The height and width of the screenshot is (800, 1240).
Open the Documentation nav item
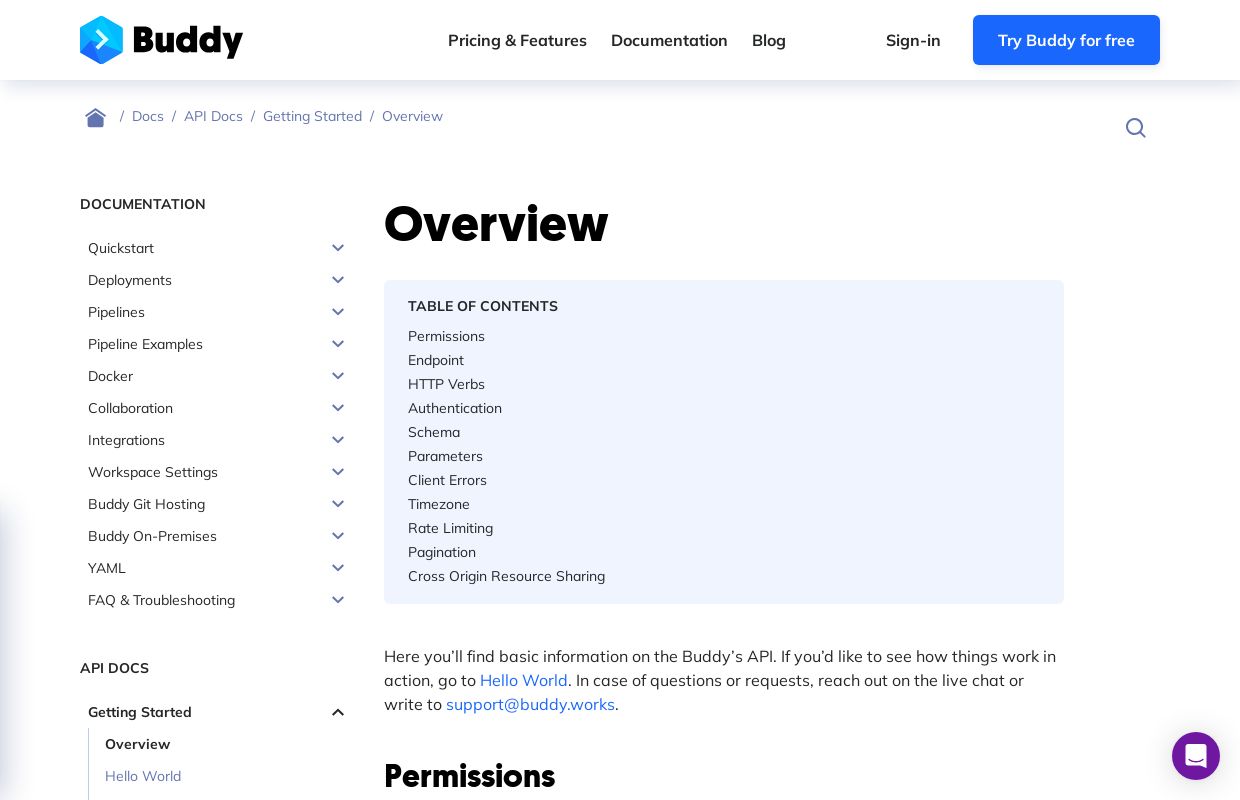669,40
